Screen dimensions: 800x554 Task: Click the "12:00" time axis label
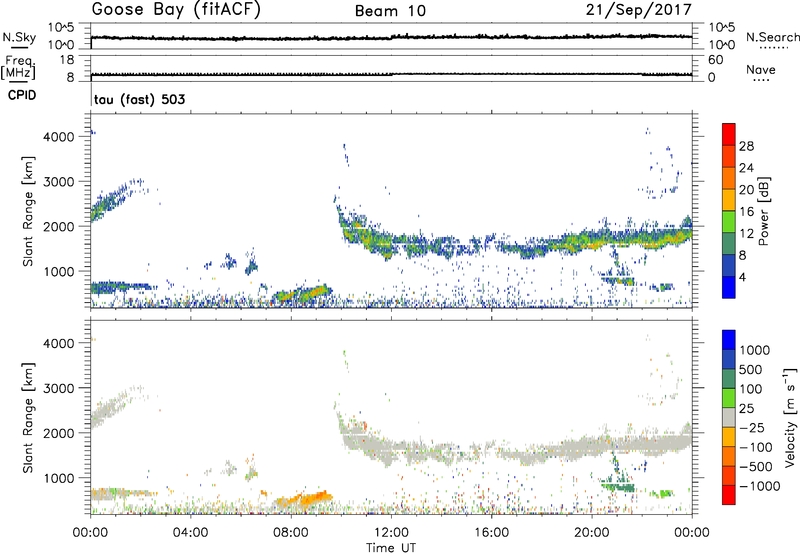tap(391, 533)
